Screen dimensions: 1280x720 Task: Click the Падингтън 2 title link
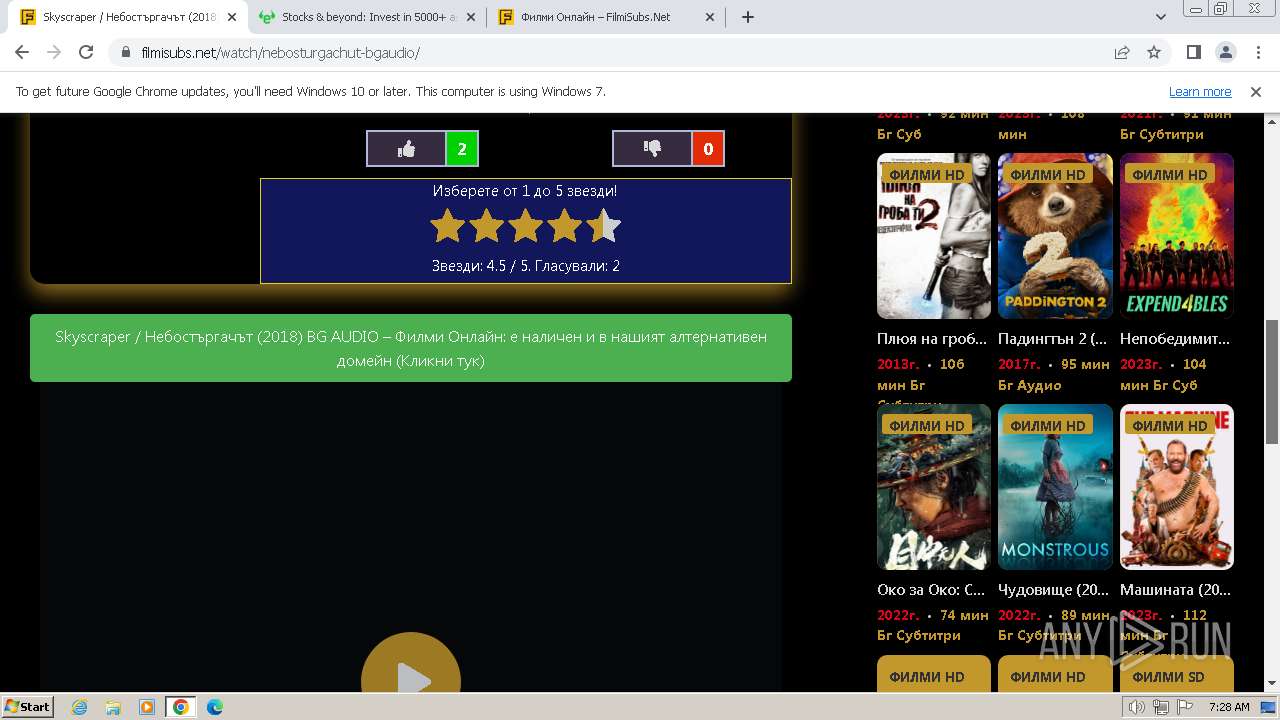click(1053, 339)
